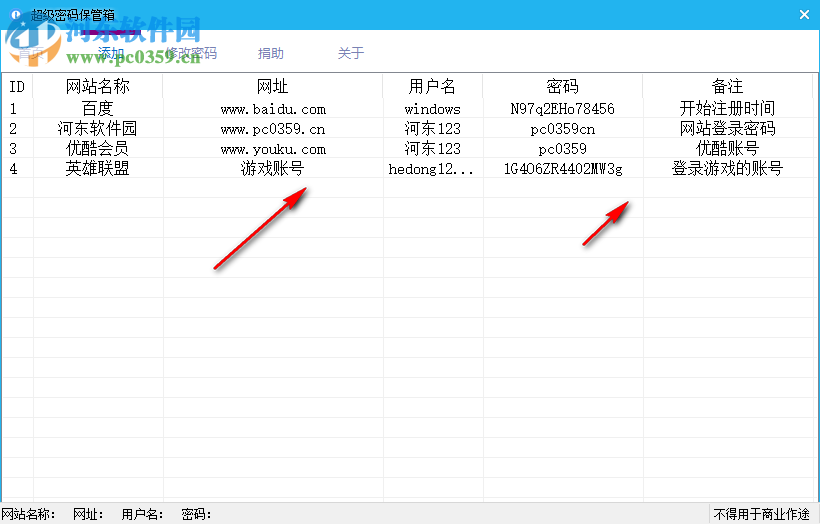Screen dimensions: 820x524
Task: Select the www.youku.com address cell
Action: pos(272,149)
